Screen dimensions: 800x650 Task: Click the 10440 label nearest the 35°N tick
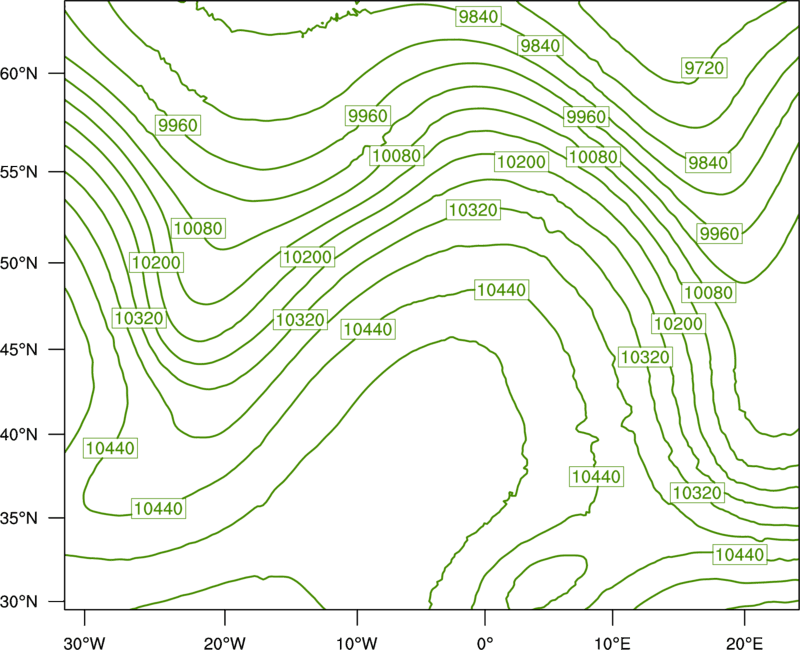click(159, 508)
